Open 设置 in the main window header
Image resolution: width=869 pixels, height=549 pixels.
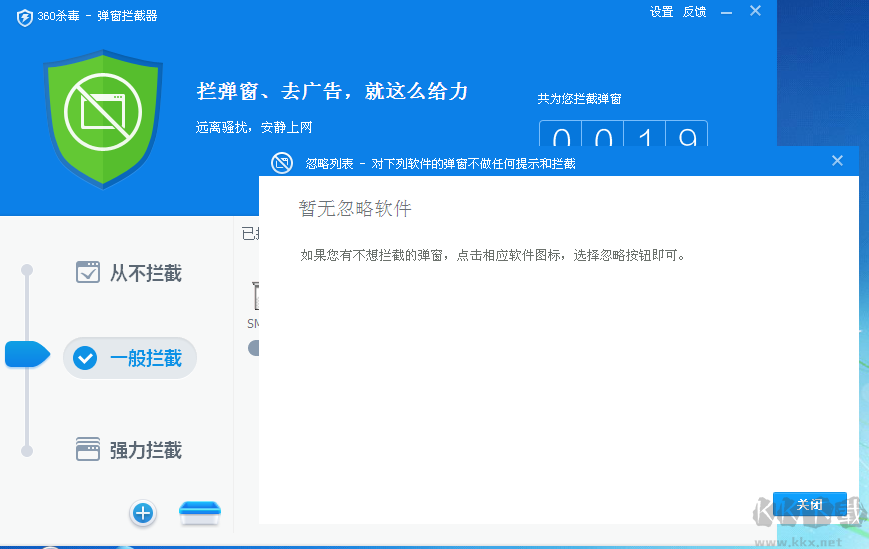661,12
